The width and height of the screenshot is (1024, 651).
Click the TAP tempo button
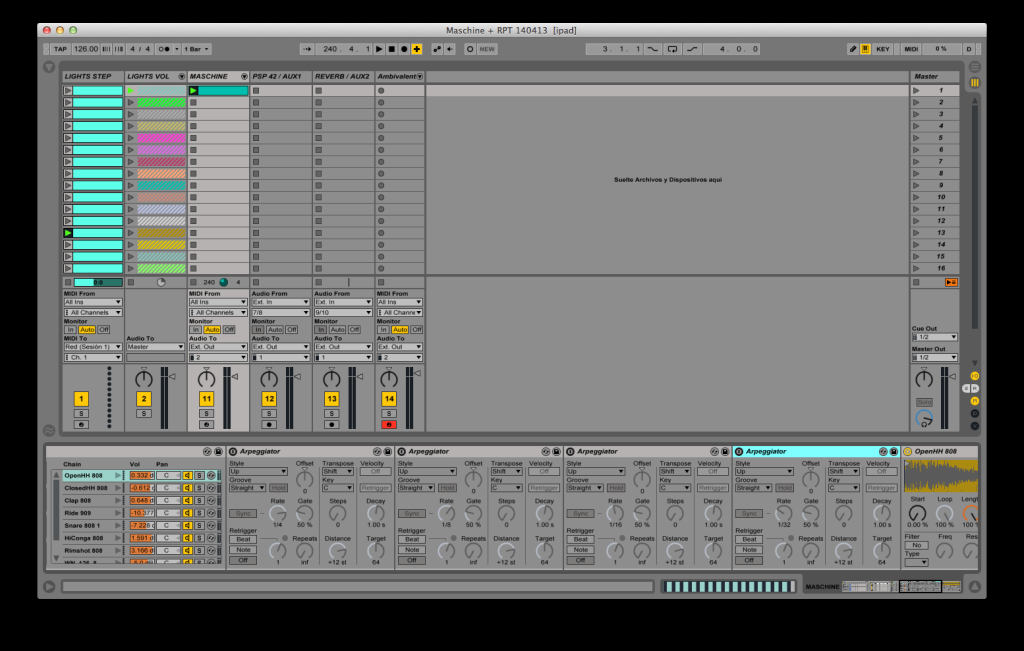pyautogui.click(x=59, y=48)
